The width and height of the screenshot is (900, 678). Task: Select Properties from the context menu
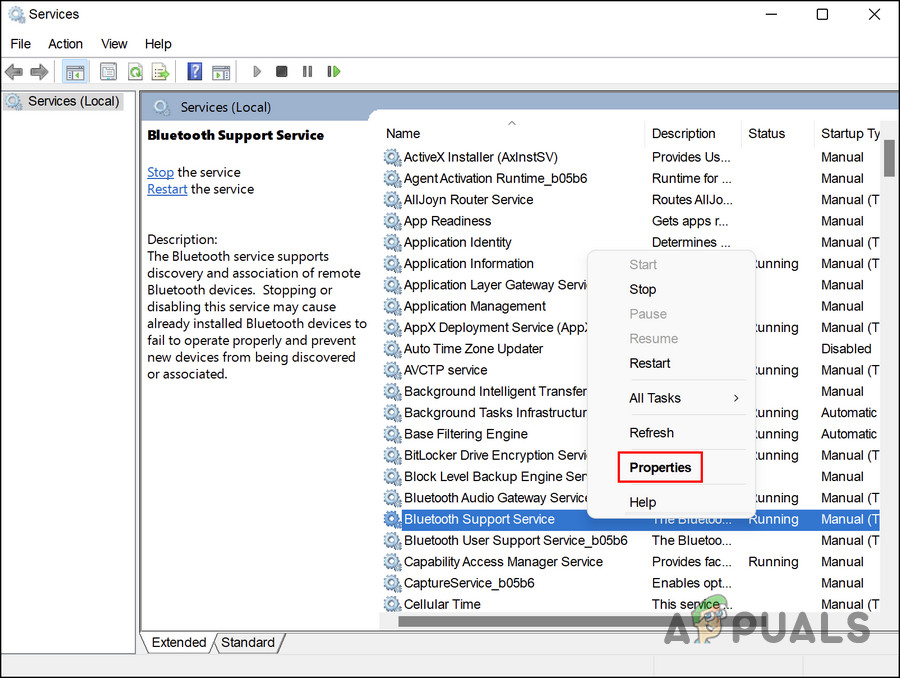click(x=659, y=467)
